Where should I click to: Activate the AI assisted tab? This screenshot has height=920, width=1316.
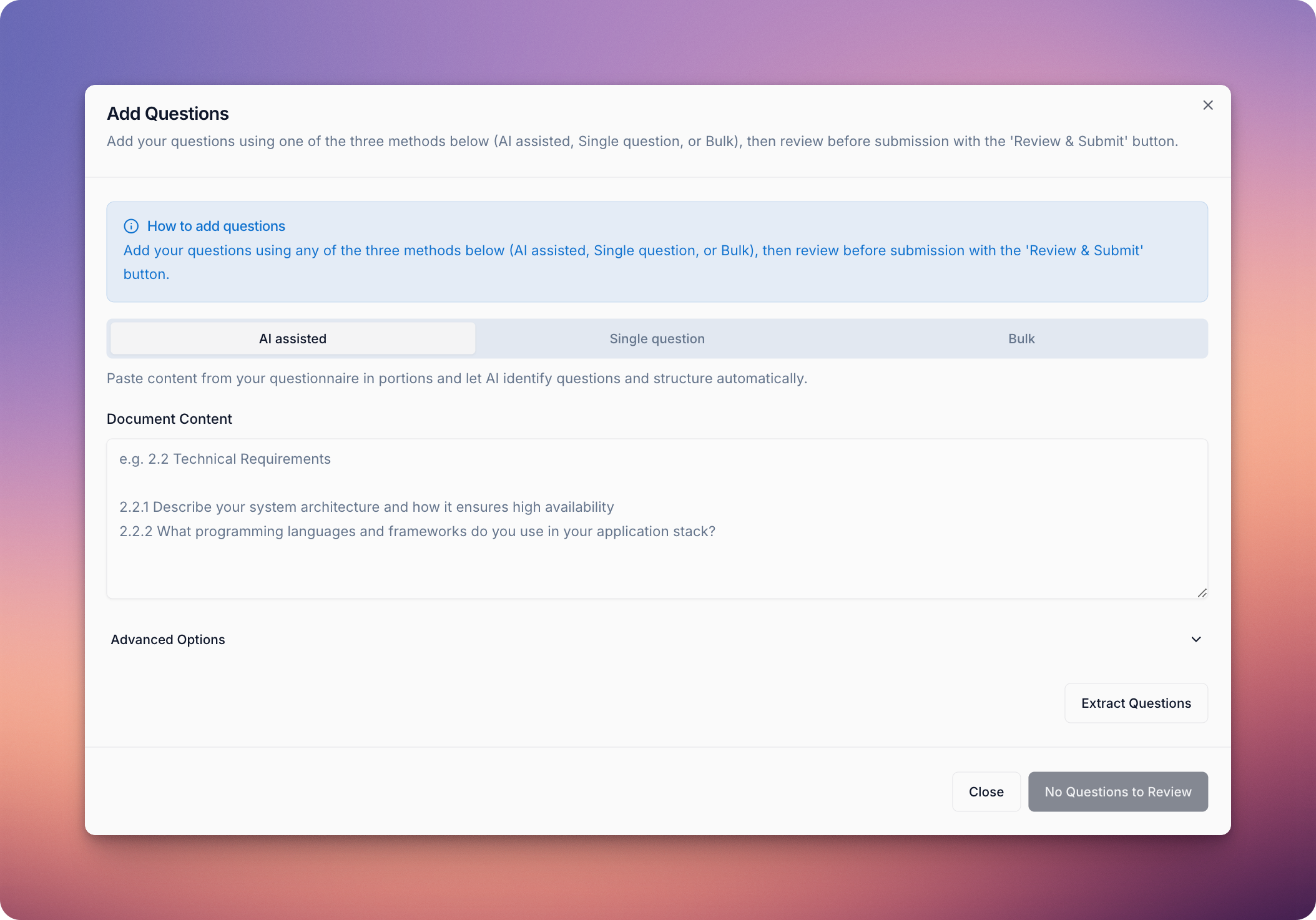pos(292,338)
